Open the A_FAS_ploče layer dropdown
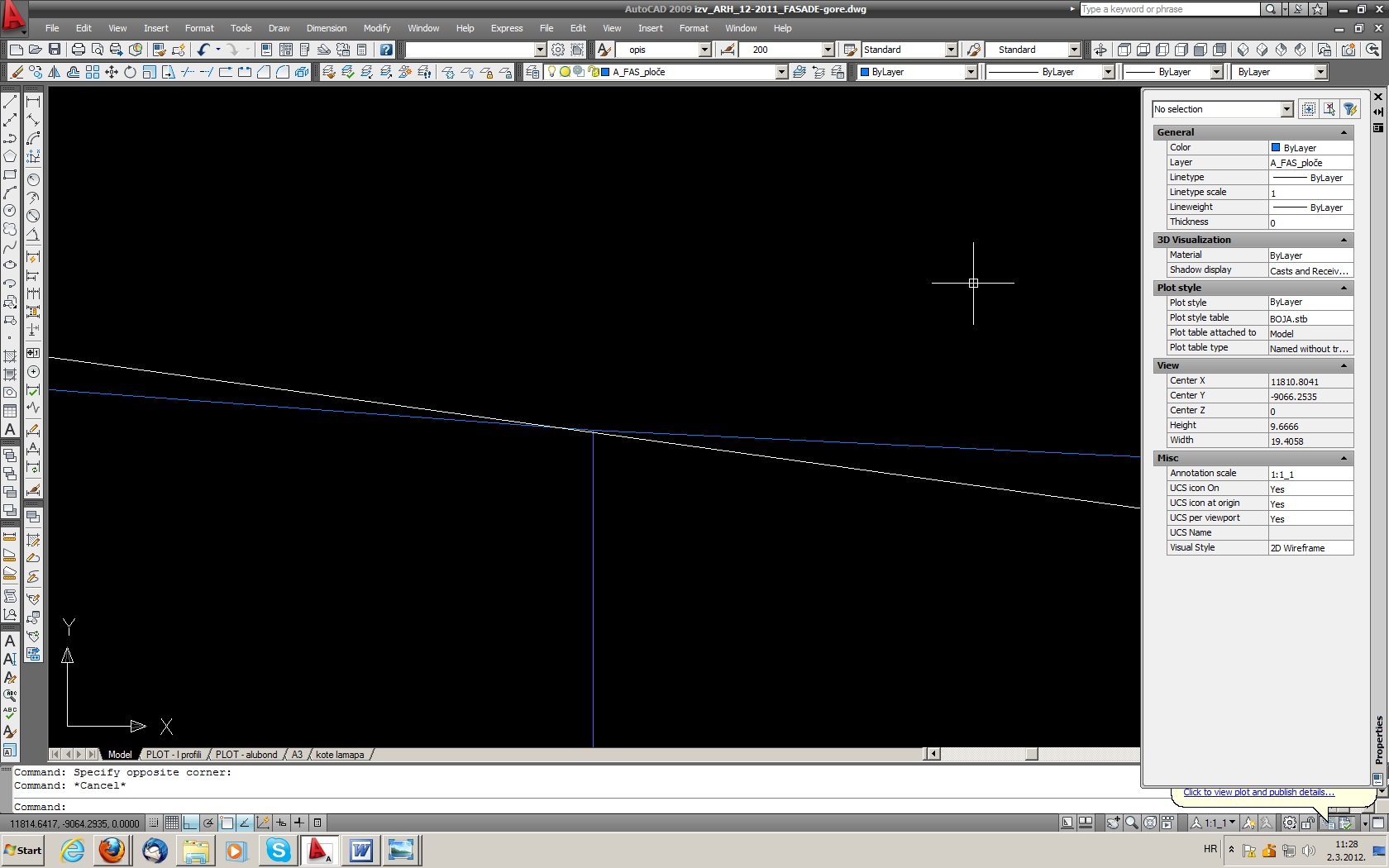This screenshot has width=1389, height=868. [781, 72]
